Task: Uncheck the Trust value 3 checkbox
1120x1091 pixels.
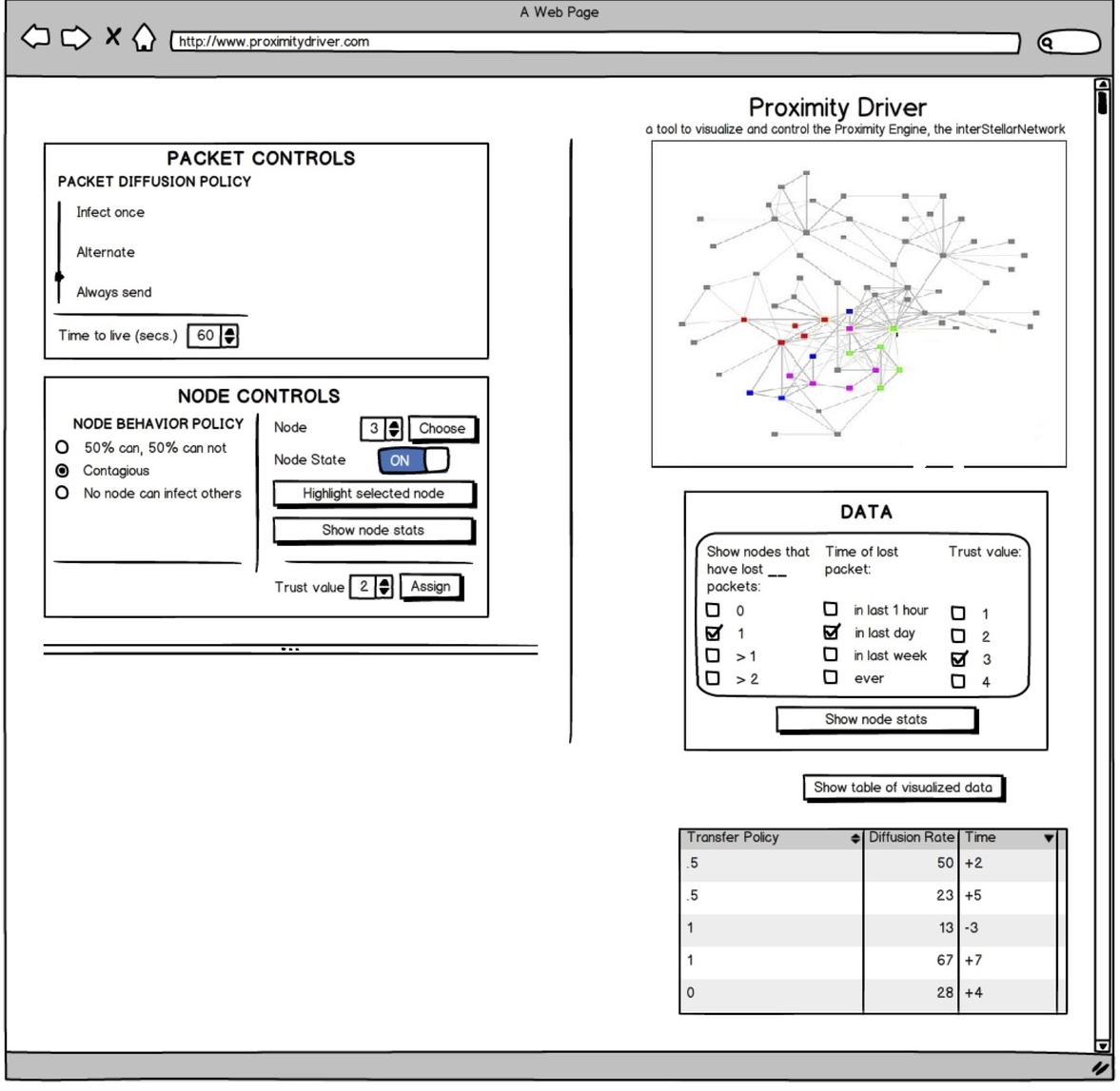Action: [x=959, y=659]
